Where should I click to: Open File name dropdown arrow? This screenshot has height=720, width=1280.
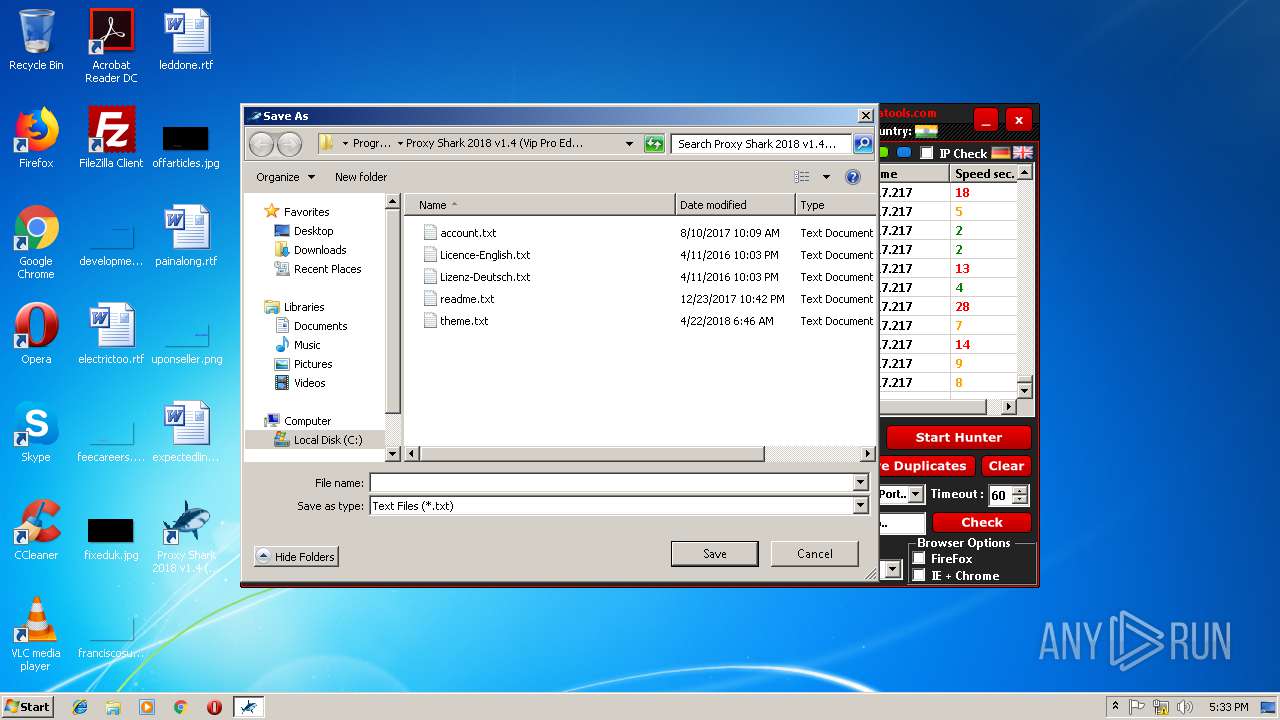(x=860, y=483)
